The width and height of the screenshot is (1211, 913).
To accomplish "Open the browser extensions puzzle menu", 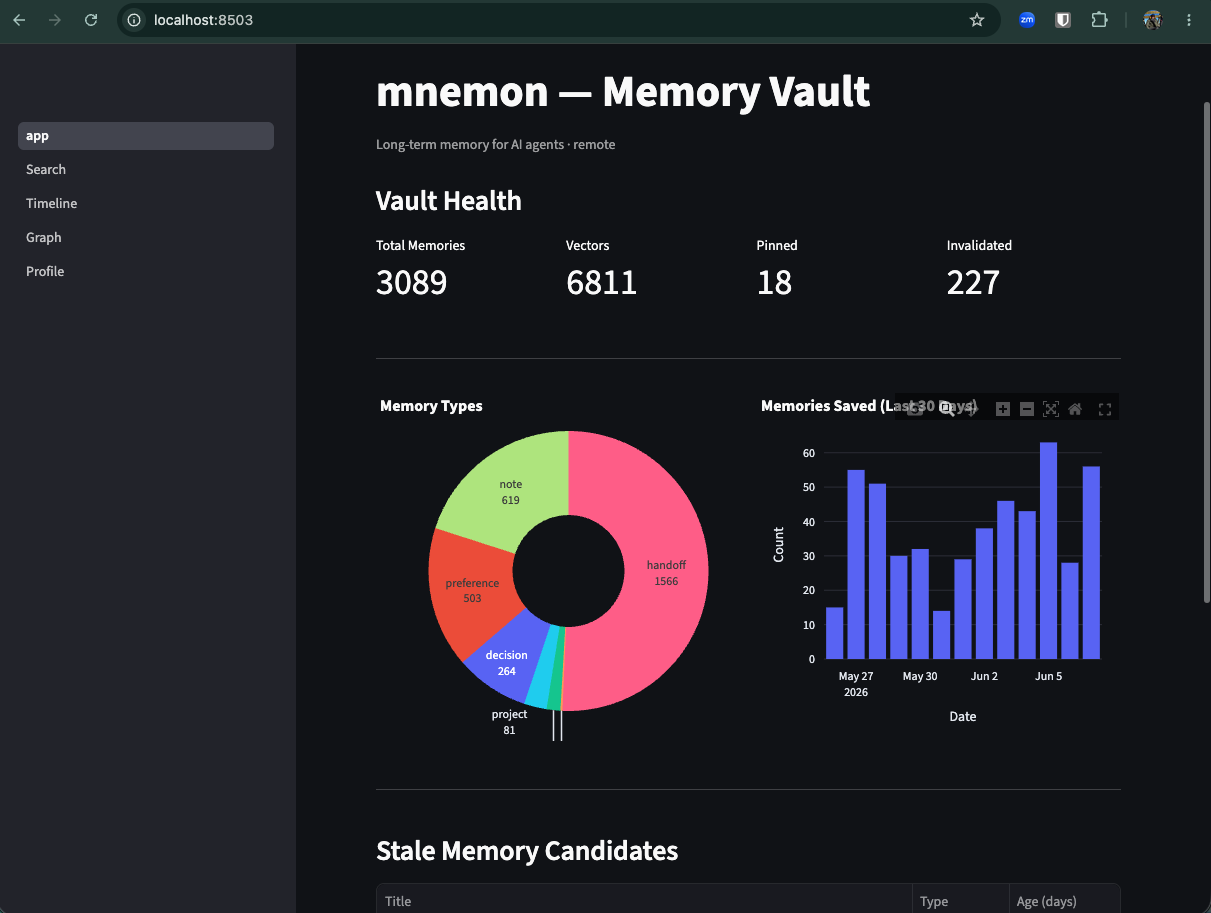I will click(x=1099, y=20).
